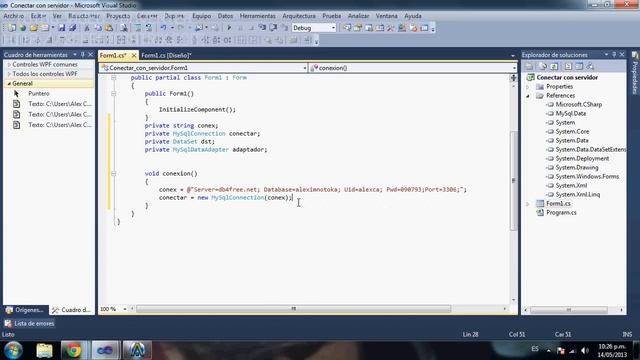Click the code editor vertical scrollbar
640x360 pixels.
point(513,181)
